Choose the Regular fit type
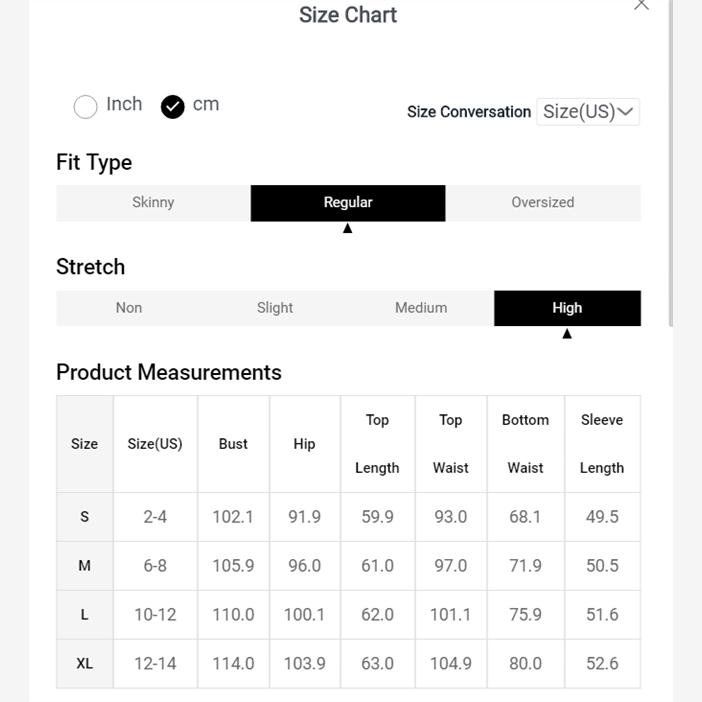The image size is (702, 702). 348,203
